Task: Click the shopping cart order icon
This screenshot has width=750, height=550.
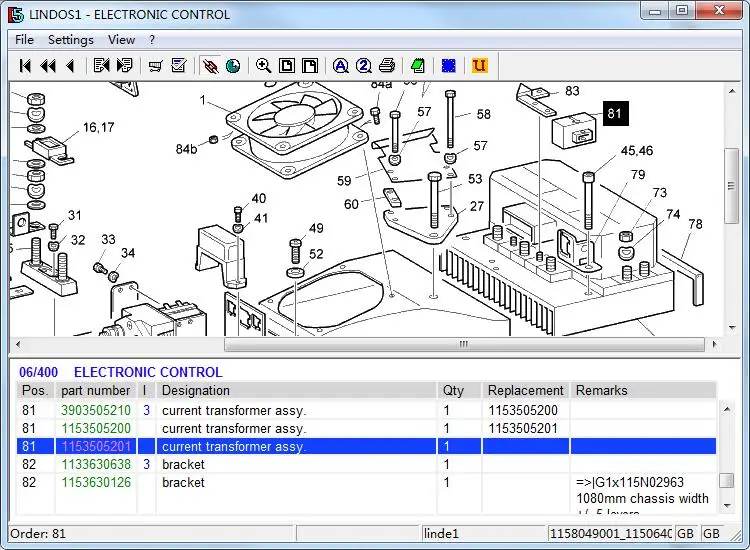Action: 155,66
